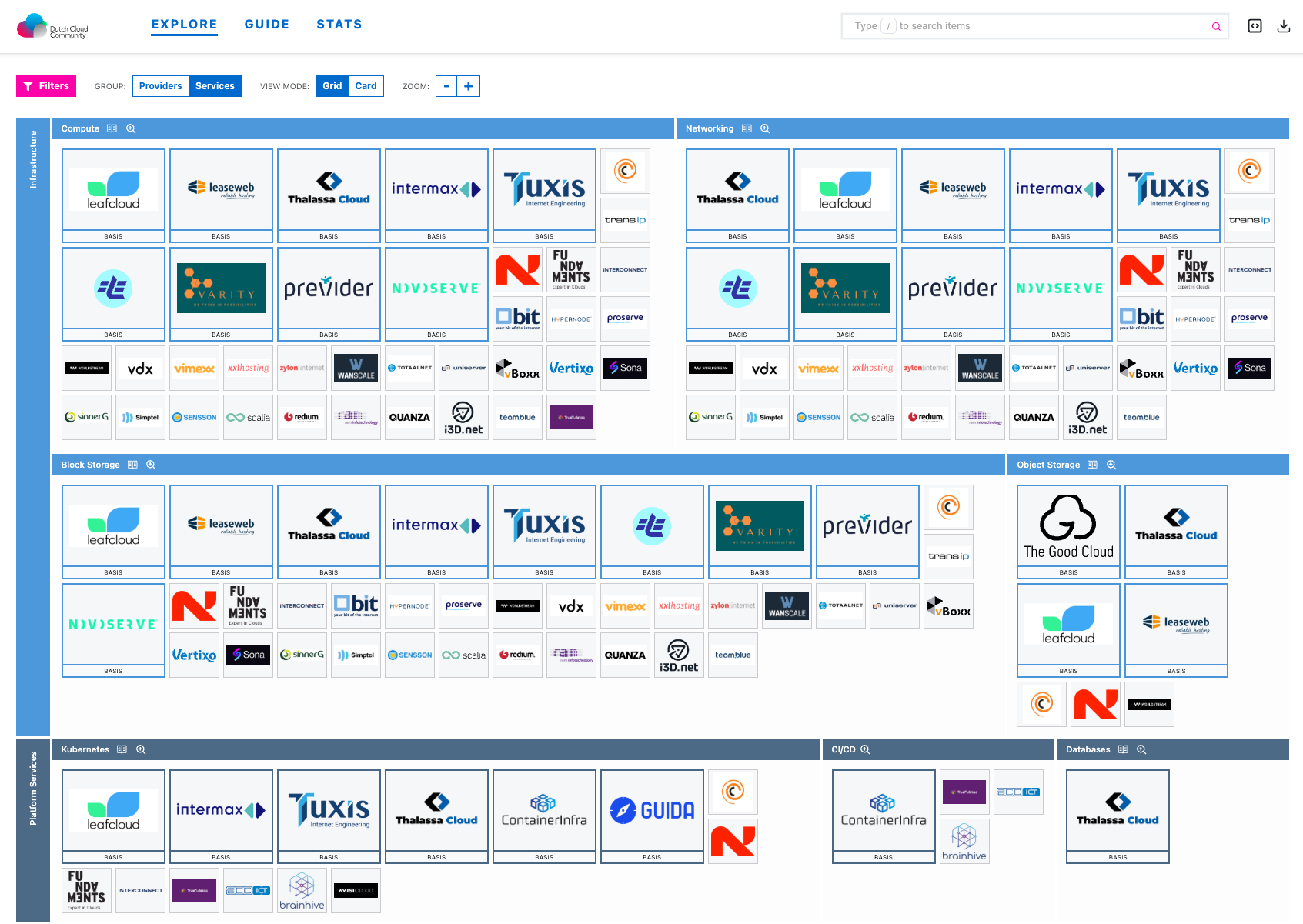
Task: Switch grouping to Providers
Action: (160, 85)
